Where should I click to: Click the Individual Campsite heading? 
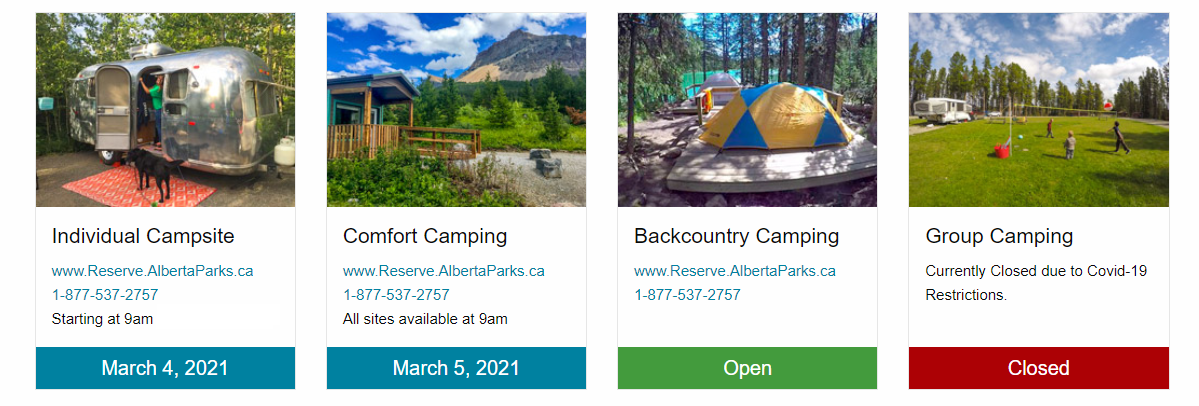point(143,236)
